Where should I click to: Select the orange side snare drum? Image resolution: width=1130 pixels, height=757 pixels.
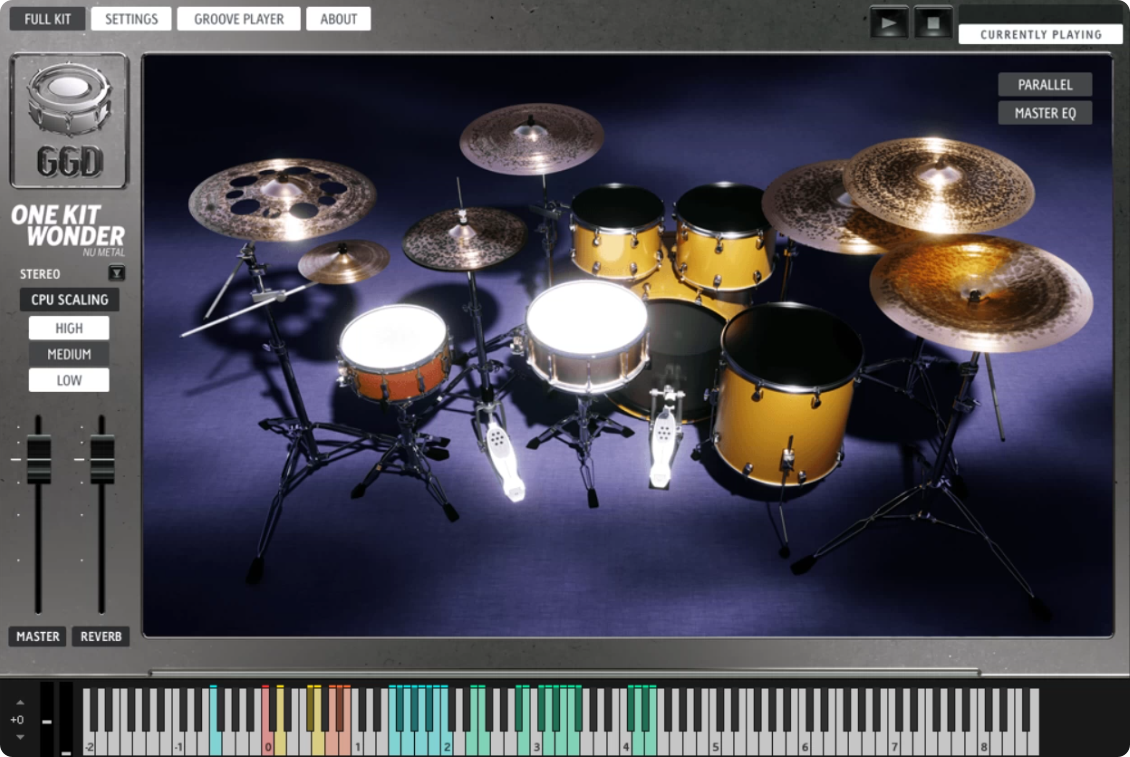point(394,353)
